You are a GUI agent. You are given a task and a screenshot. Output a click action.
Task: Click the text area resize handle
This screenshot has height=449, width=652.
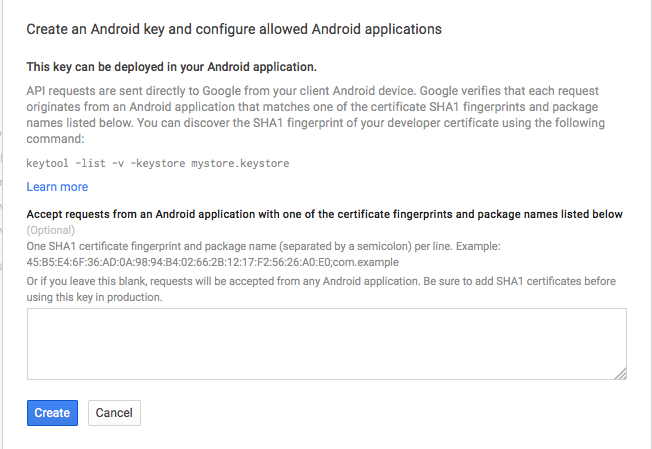pyautogui.click(x=620, y=373)
